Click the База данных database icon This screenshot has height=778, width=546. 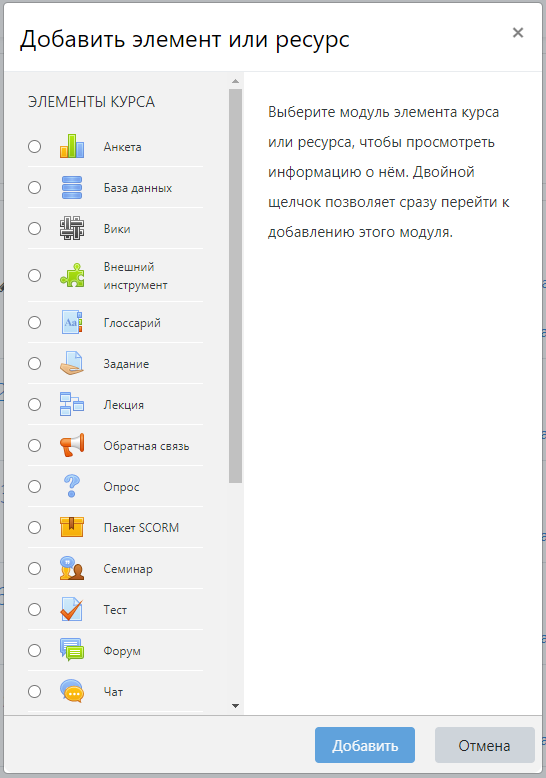[72, 188]
